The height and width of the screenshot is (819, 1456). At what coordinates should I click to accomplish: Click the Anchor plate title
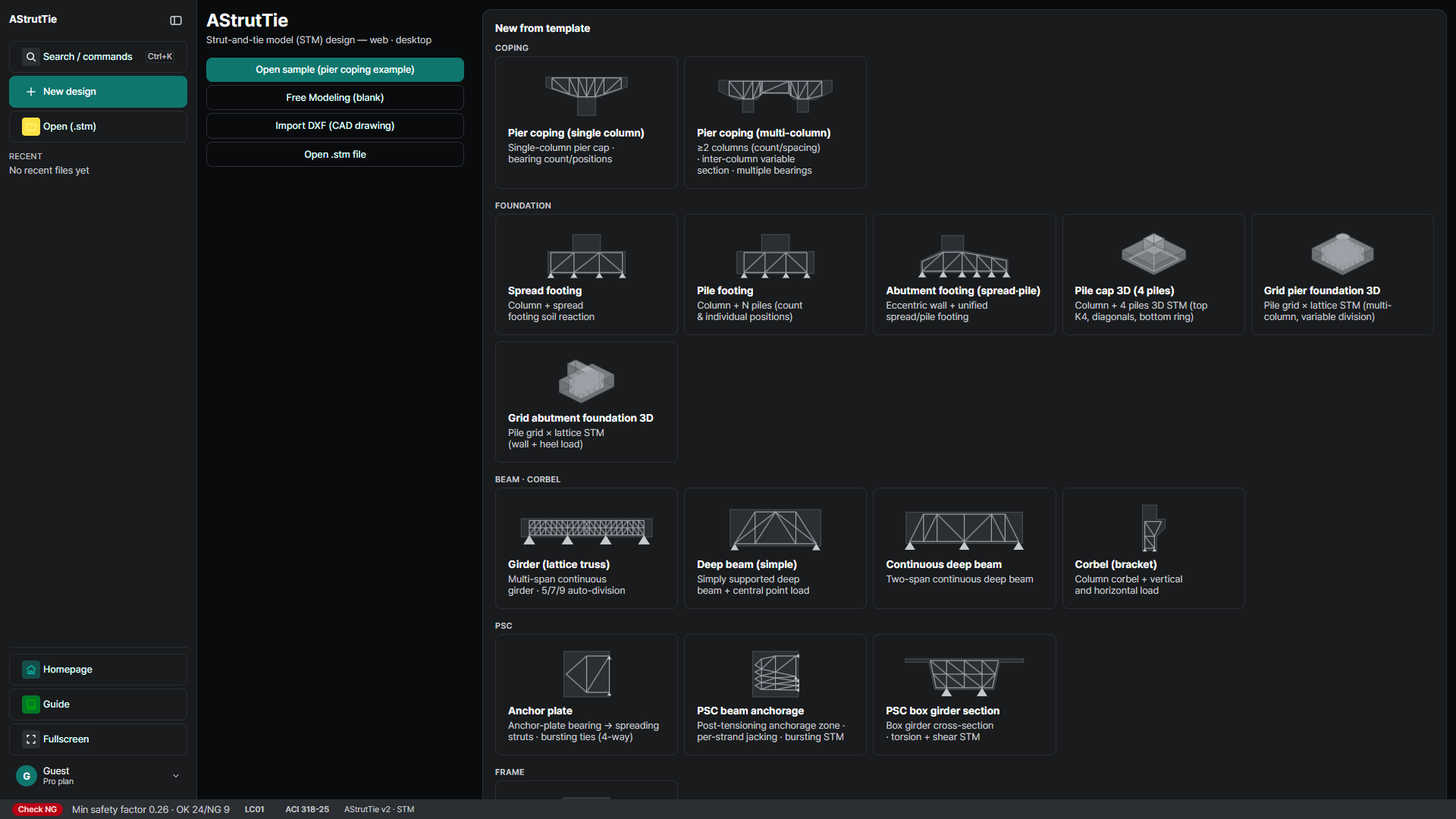[540, 711]
